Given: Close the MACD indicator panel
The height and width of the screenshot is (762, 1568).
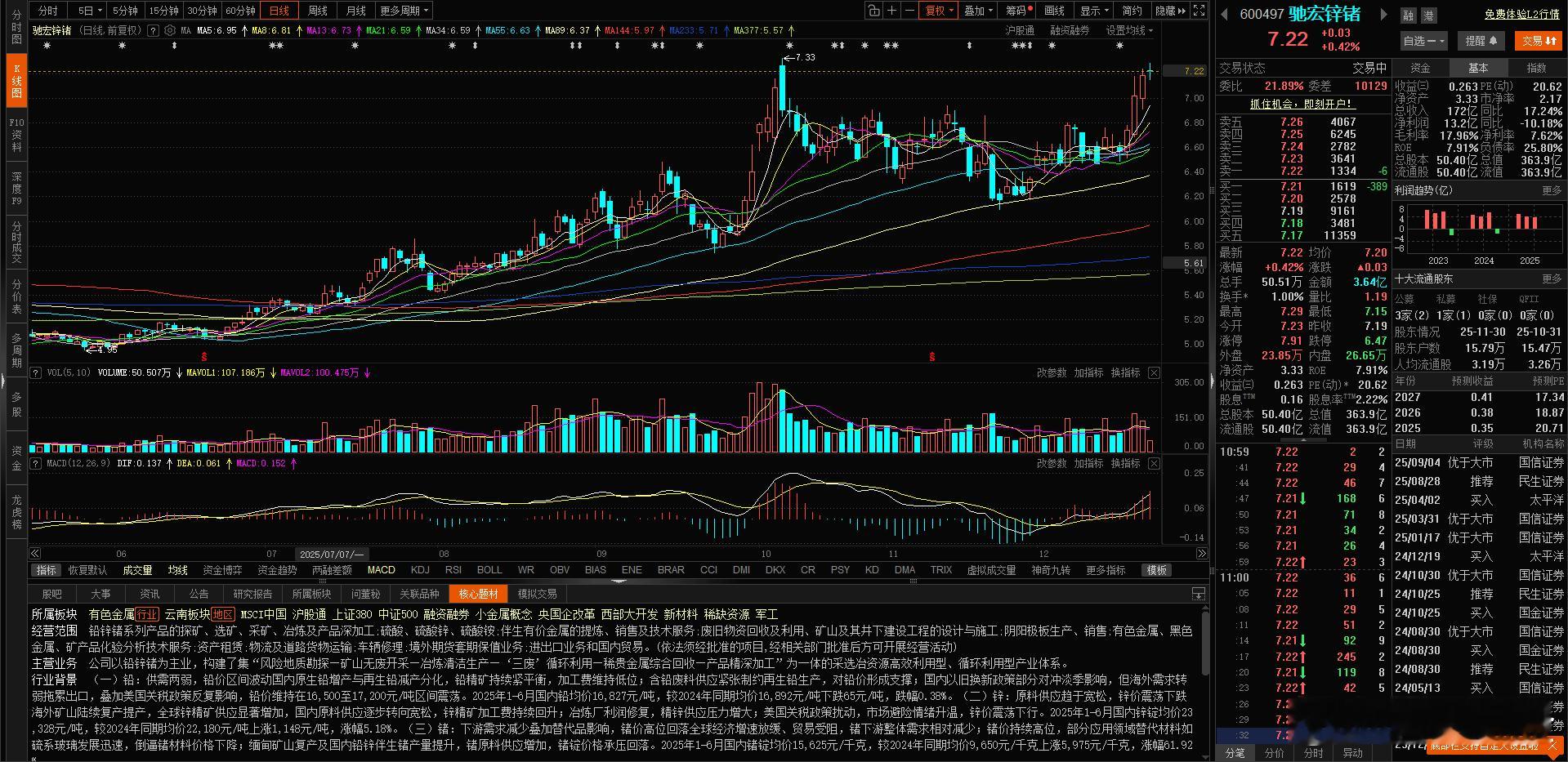Looking at the screenshot, I should pos(1154,463).
